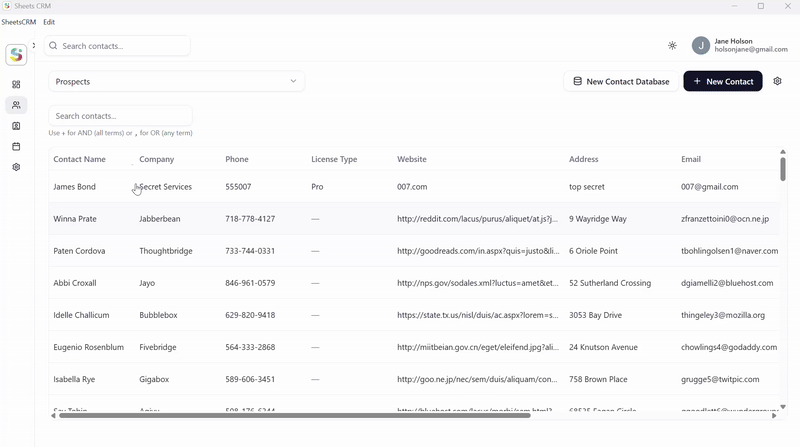Click the New Contact Database button
The image size is (800, 447).
click(x=621, y=81)
